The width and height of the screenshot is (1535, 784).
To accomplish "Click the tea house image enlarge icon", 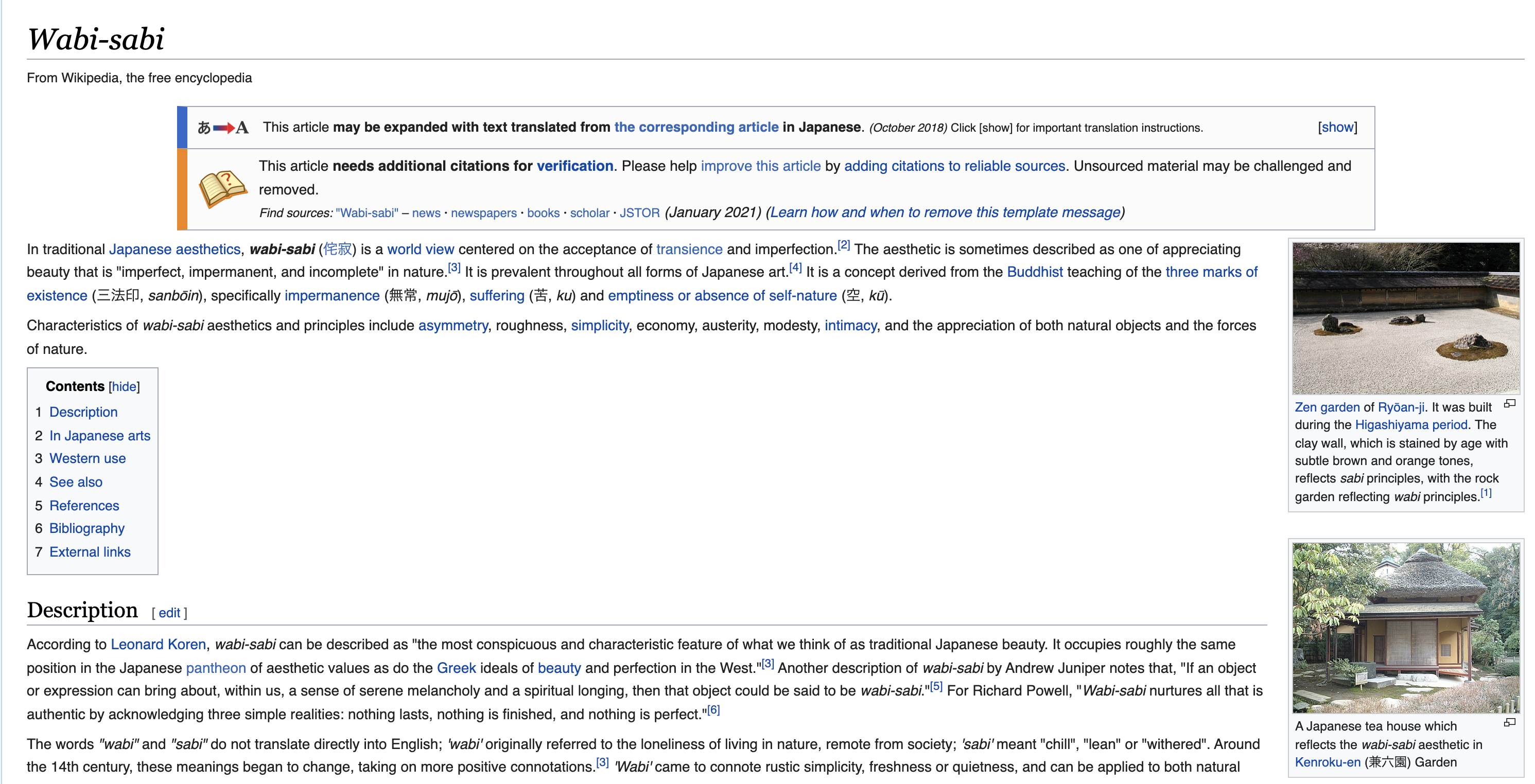I will pos(1509,722).
